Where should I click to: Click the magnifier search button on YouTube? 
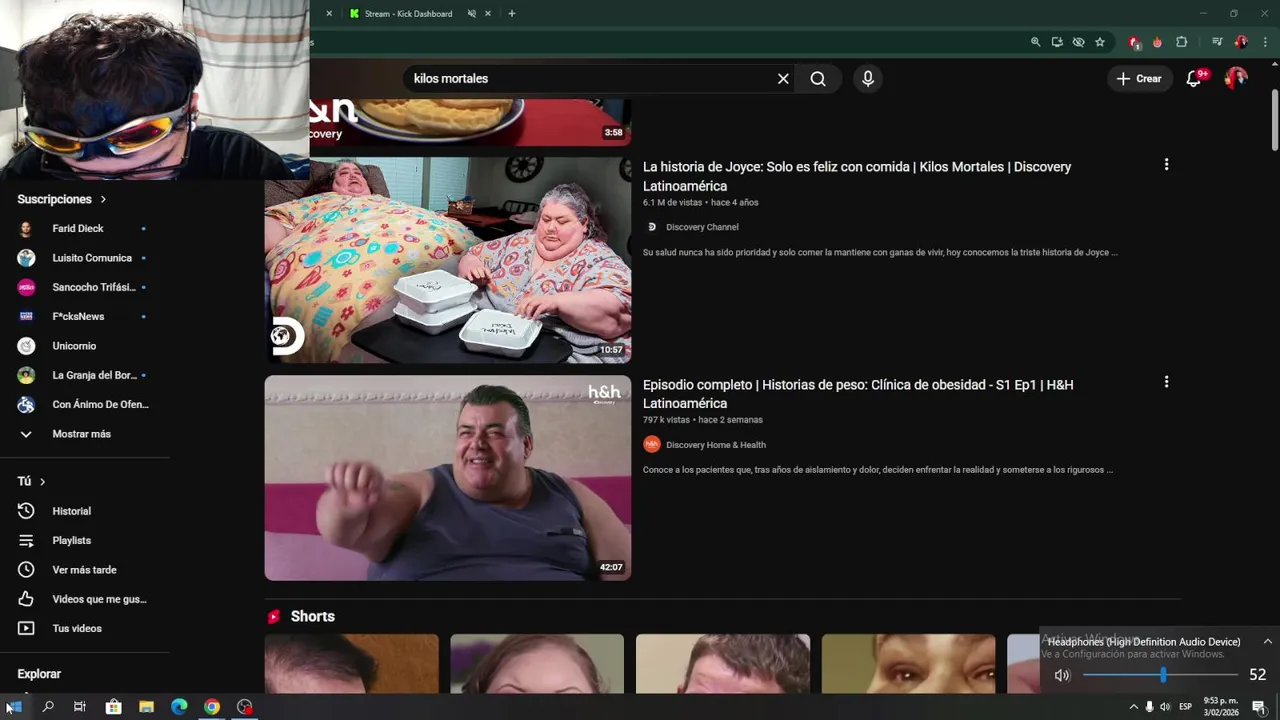click(x=818, y=79)
